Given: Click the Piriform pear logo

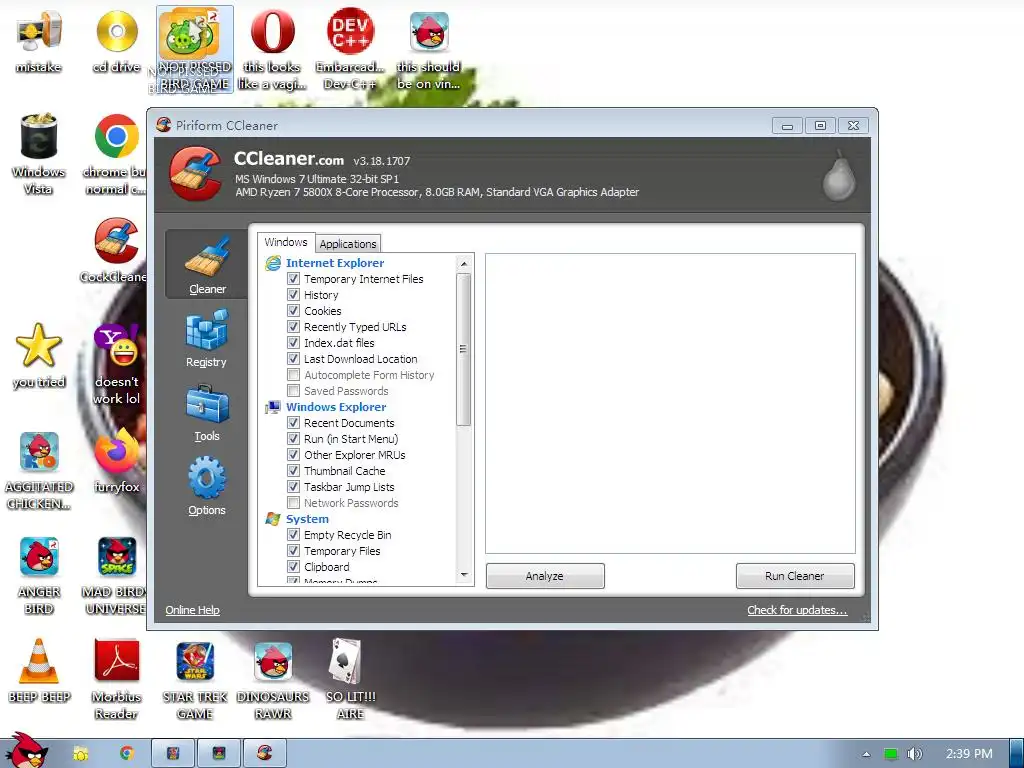Looking at the screenshot, I should click(839, 174).
